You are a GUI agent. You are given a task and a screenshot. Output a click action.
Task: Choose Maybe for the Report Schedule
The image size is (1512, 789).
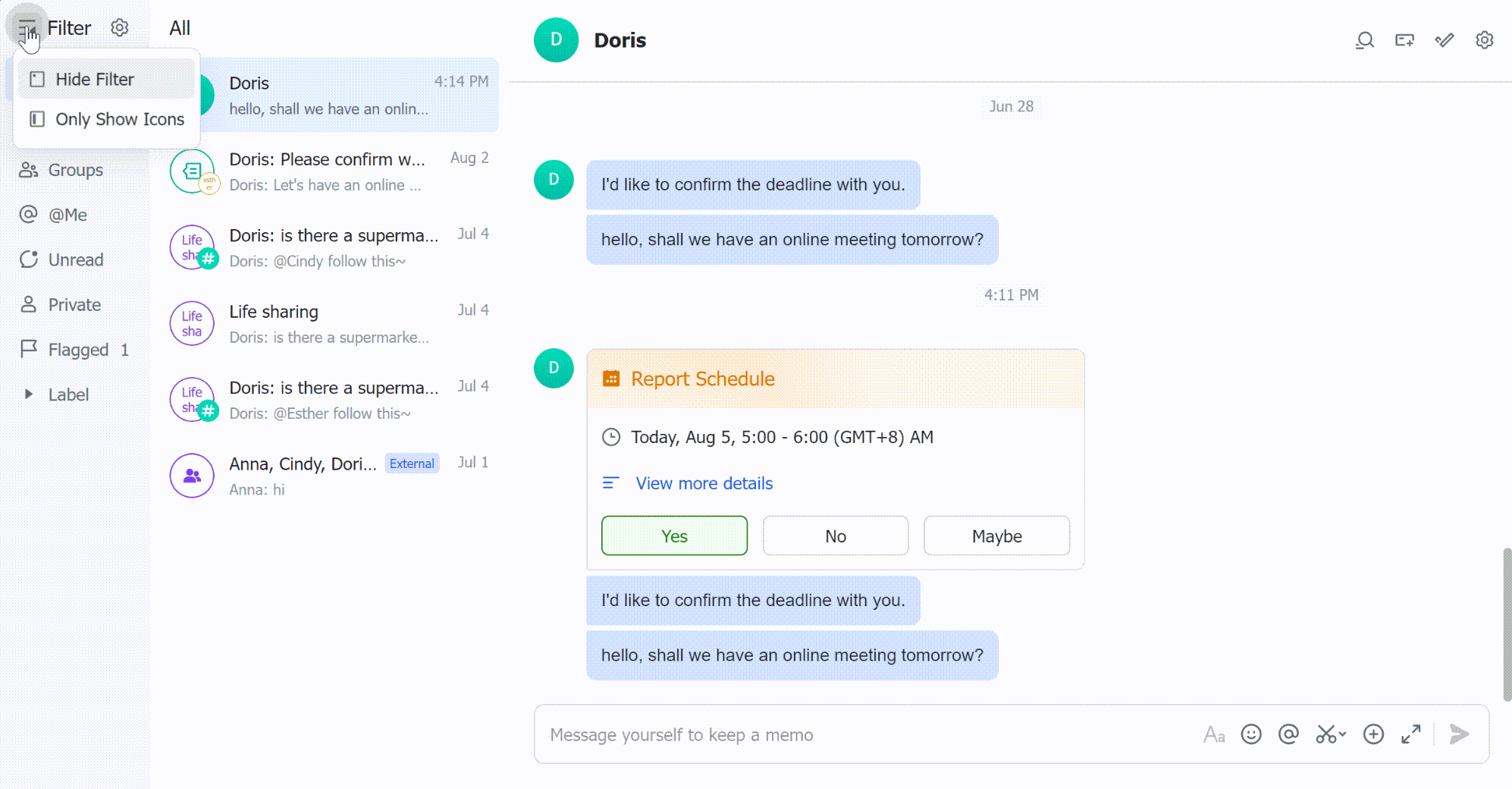[x=996, y=536]
